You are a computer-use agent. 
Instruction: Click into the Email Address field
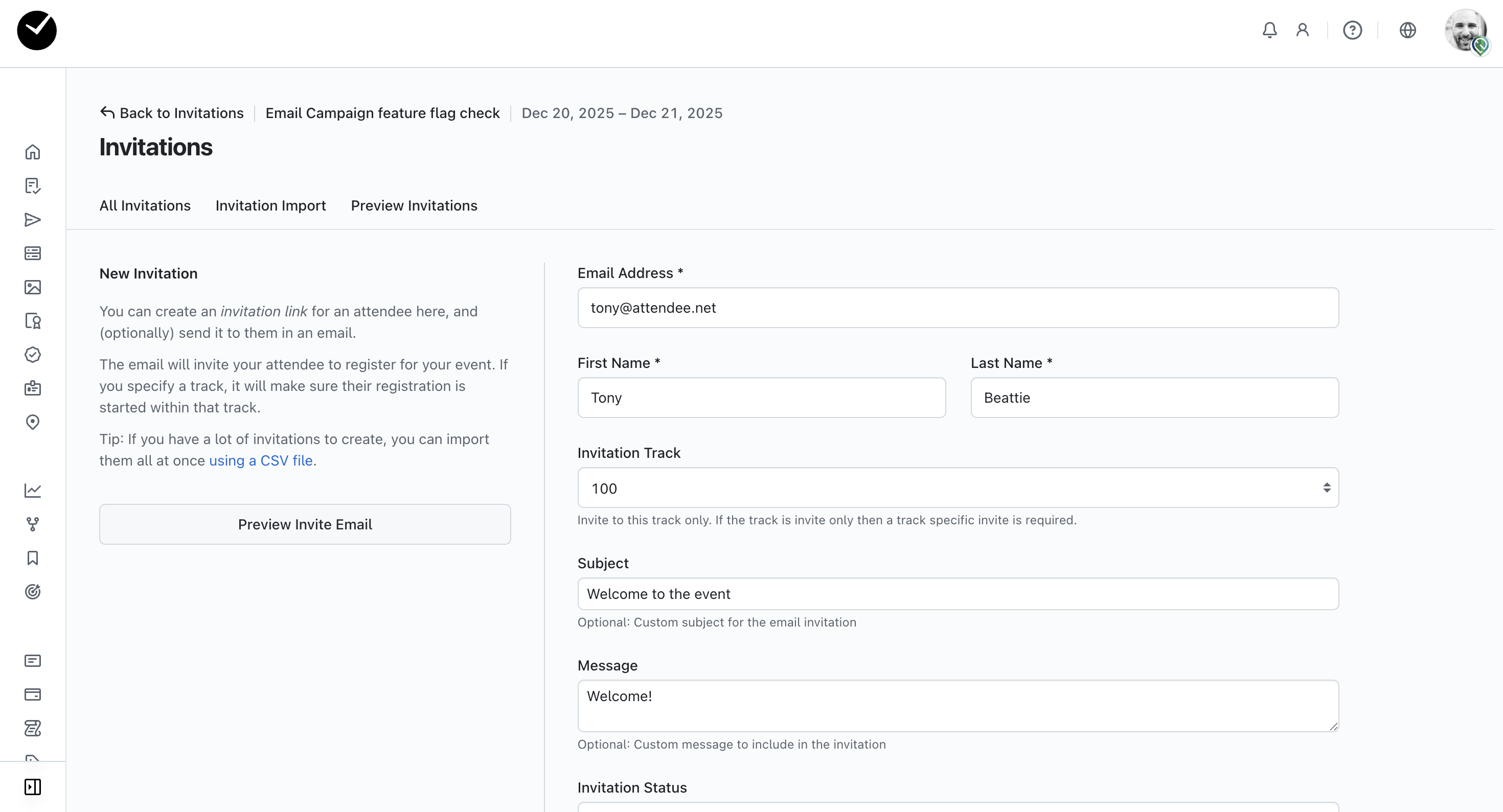click(x=958, y=308)
